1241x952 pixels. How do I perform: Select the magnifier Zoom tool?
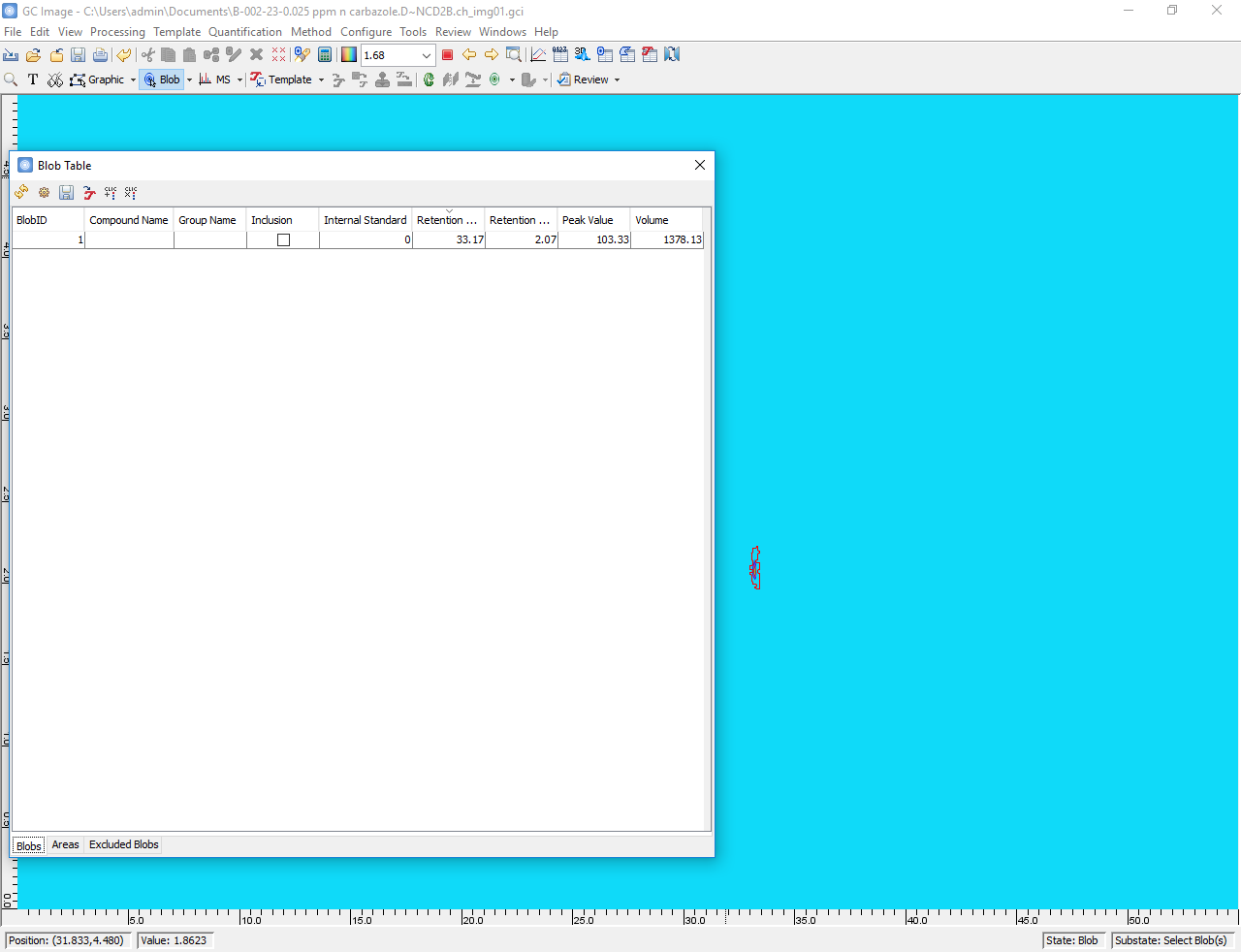tap(11, 79)
